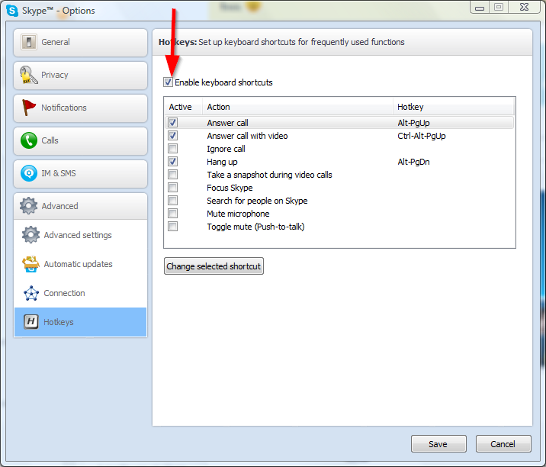Open the Privacy options section
546x467 pixels.
coord(80,75)
